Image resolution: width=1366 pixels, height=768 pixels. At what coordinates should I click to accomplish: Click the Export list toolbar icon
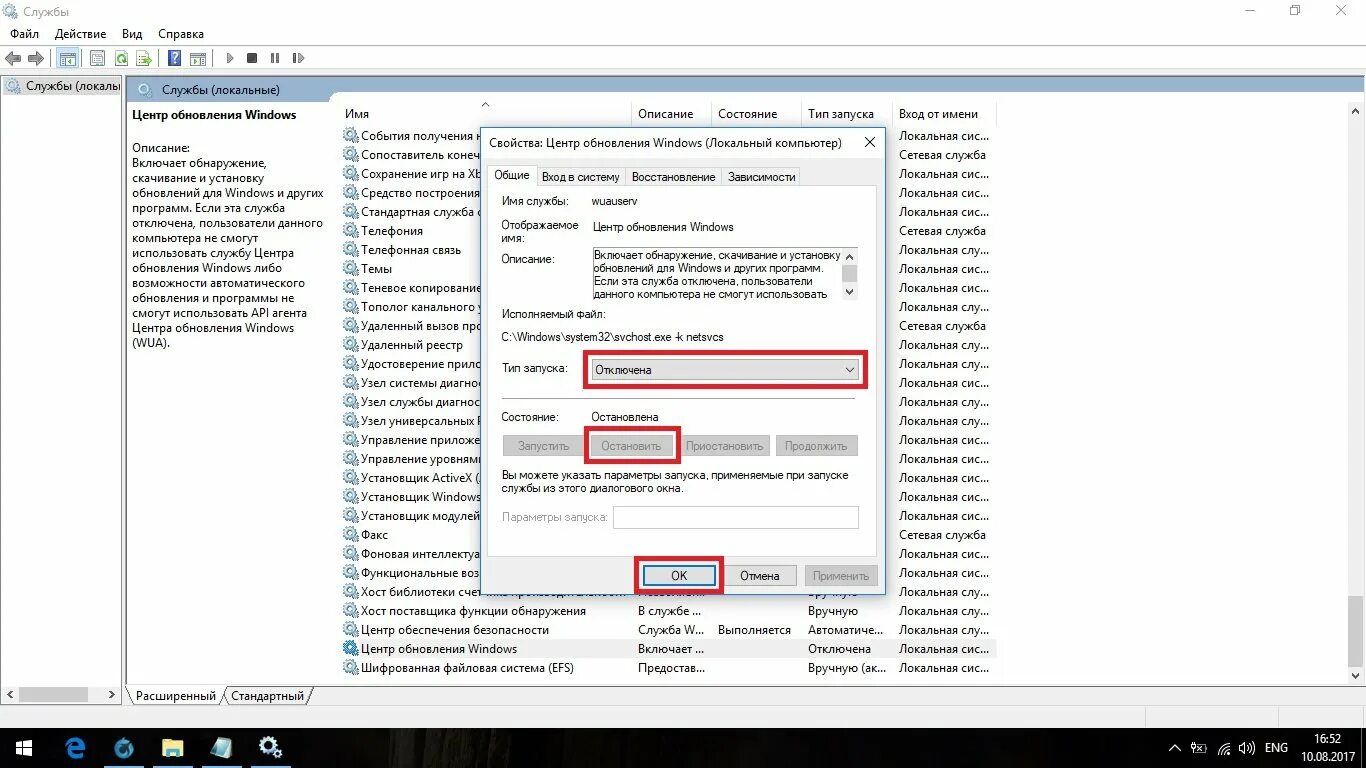144,59
